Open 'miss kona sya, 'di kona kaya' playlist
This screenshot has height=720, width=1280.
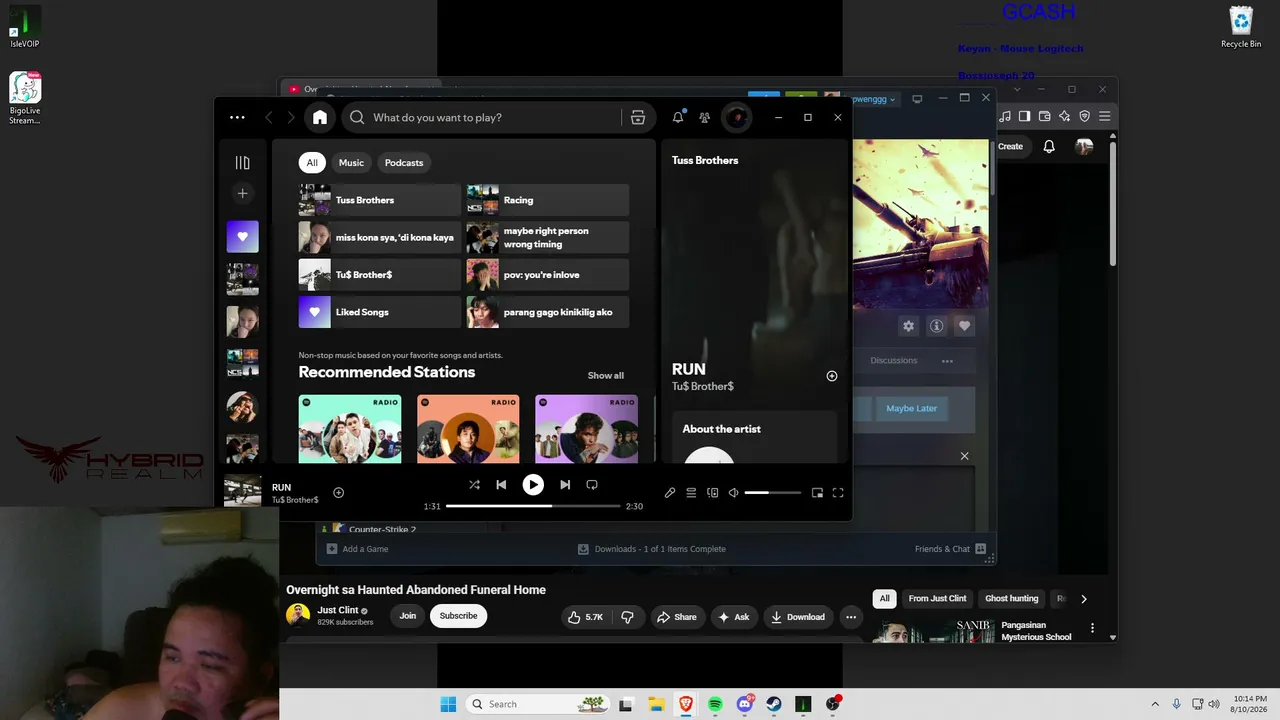380,237
